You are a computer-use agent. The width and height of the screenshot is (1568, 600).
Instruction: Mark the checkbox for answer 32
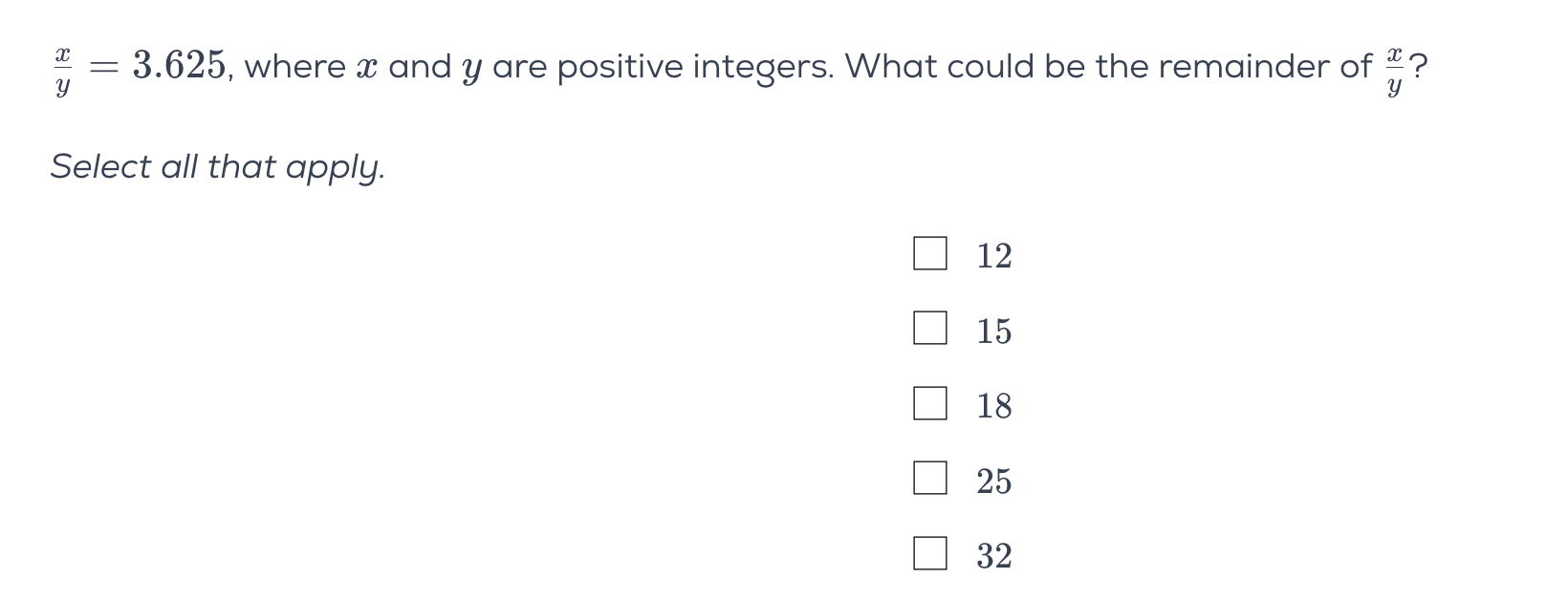[929, 554]
